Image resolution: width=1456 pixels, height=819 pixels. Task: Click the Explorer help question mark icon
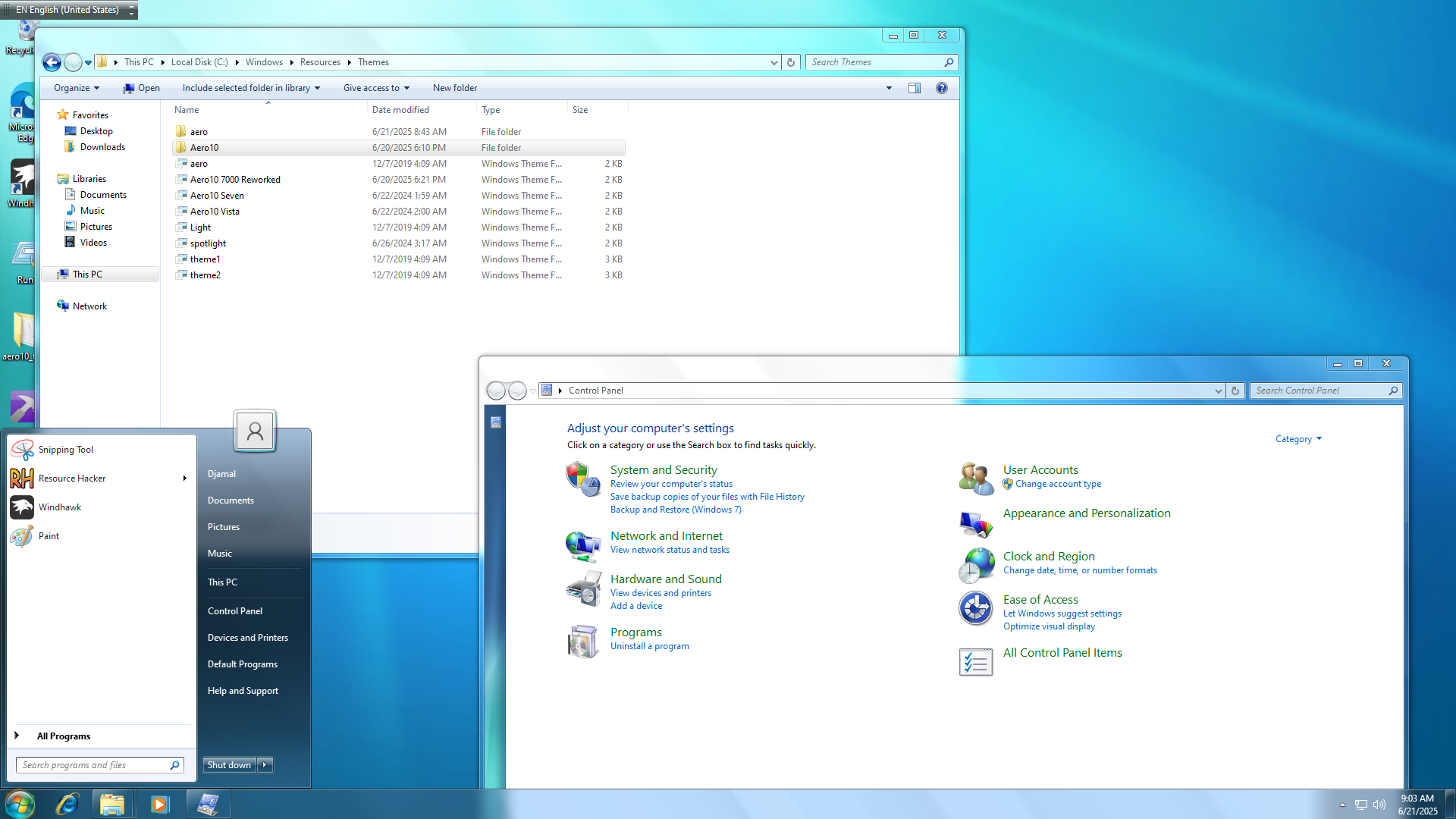pos(941,88)
